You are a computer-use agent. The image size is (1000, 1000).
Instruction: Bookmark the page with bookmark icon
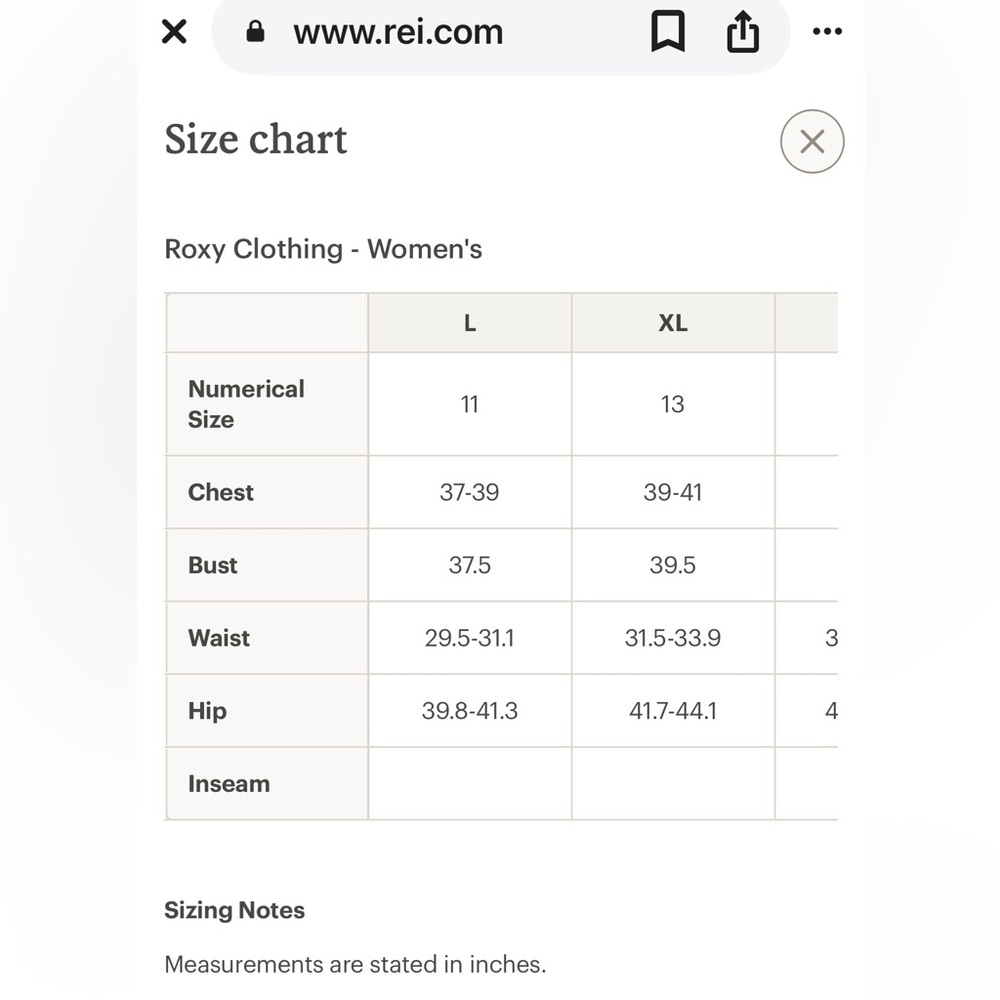(x=668, y=31)
